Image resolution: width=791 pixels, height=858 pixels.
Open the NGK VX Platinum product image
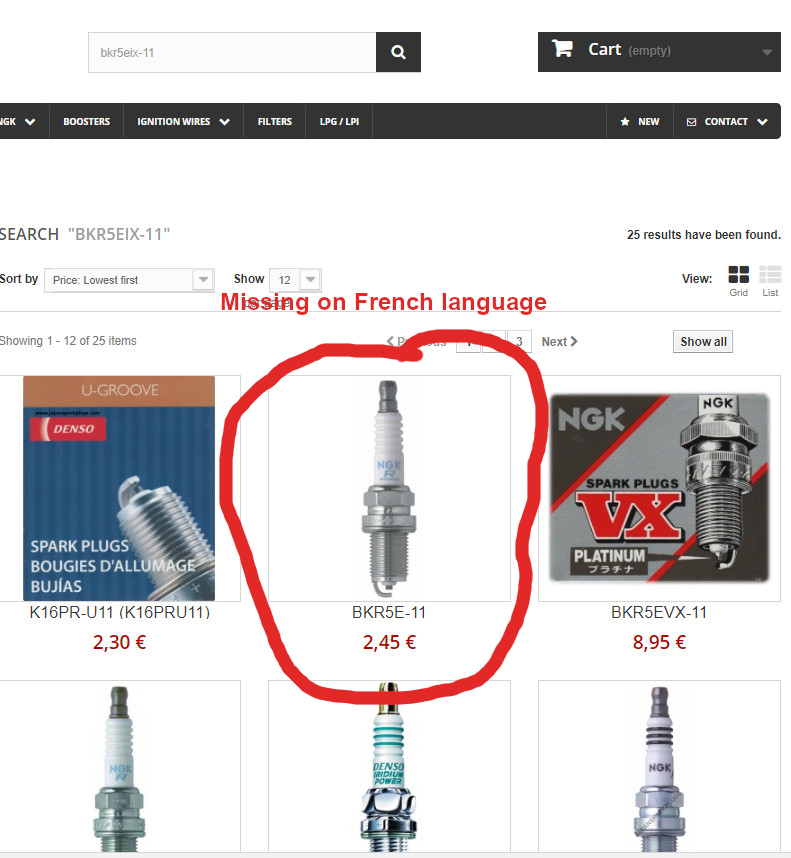[x=659, y=488]
